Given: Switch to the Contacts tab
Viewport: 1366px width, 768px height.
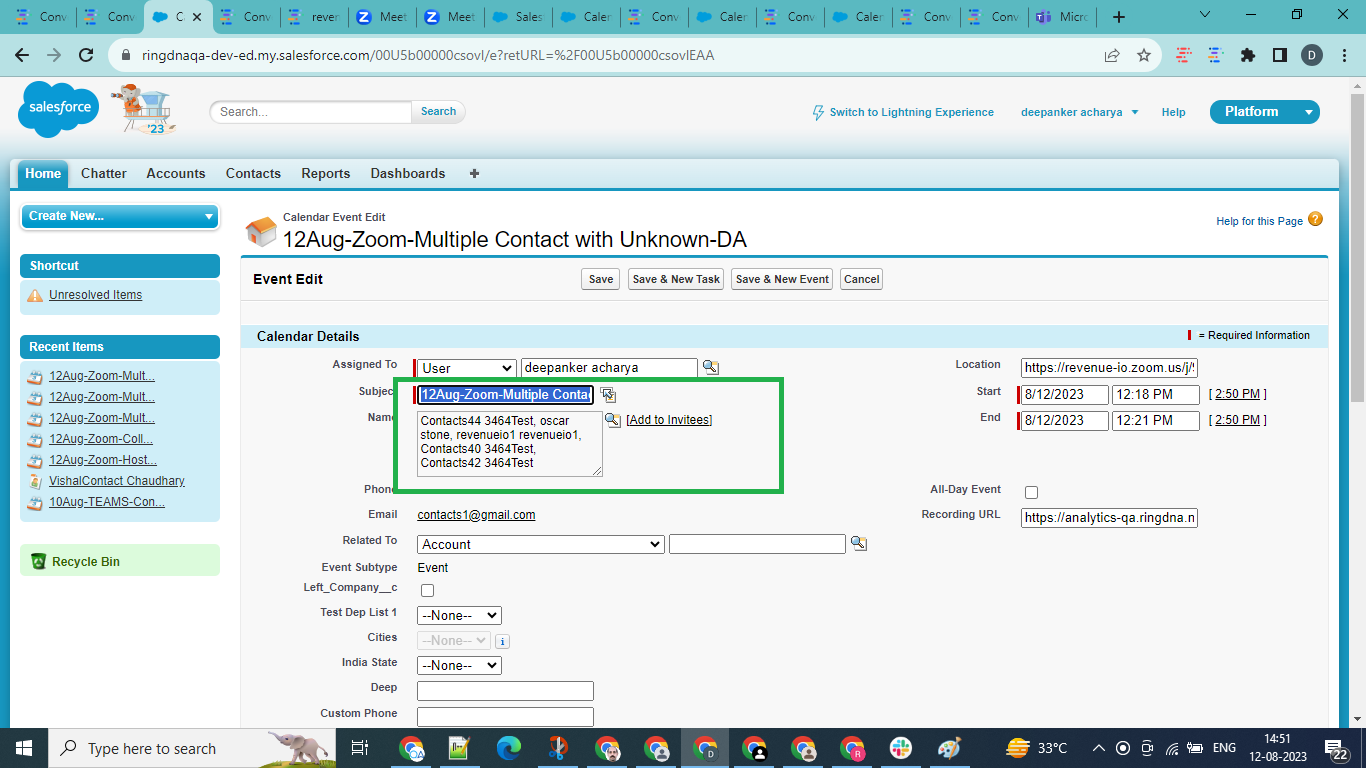Looking at the screenshot, I should 253,173.
